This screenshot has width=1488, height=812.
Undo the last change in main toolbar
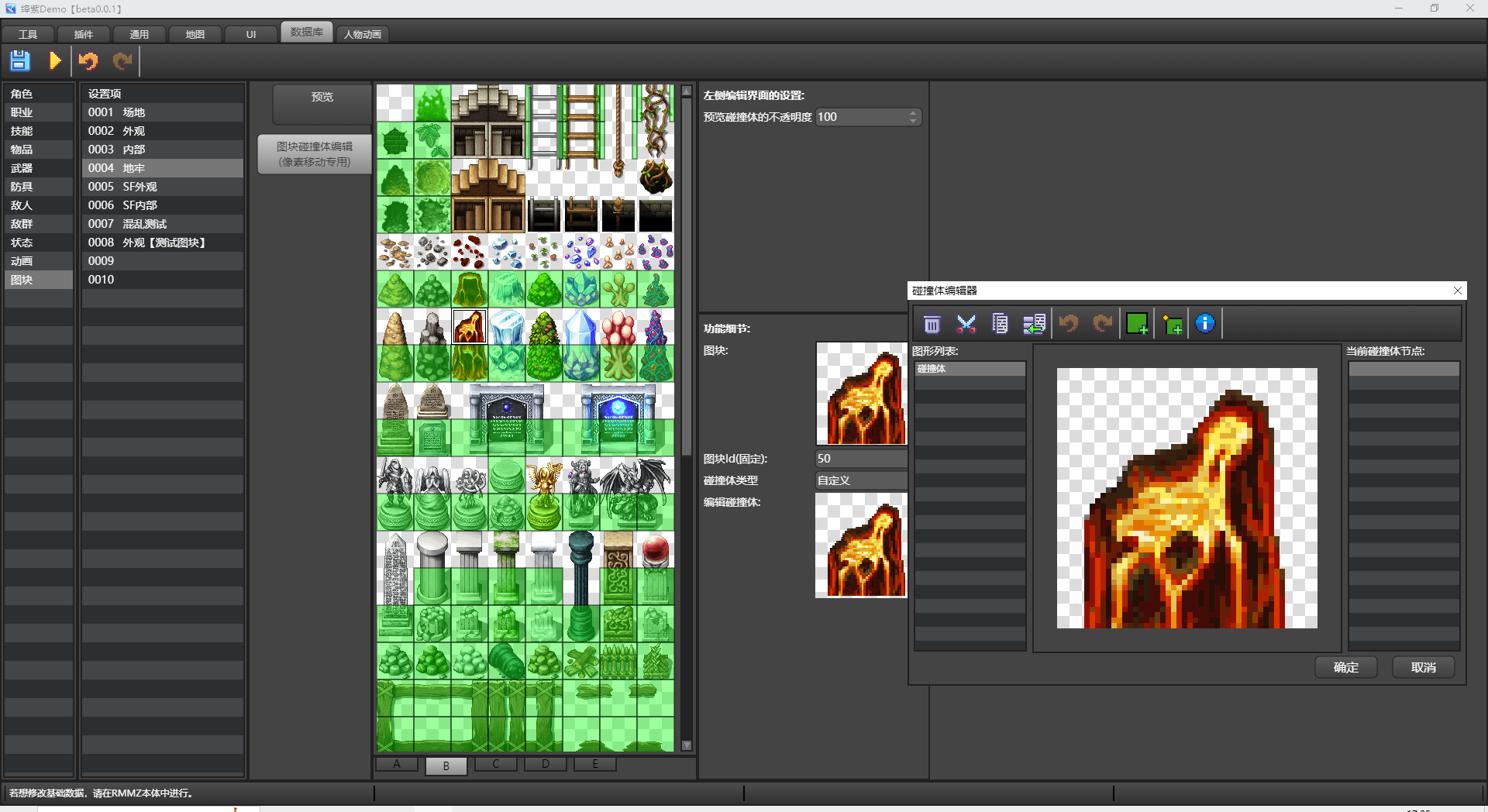click(88, 60)
